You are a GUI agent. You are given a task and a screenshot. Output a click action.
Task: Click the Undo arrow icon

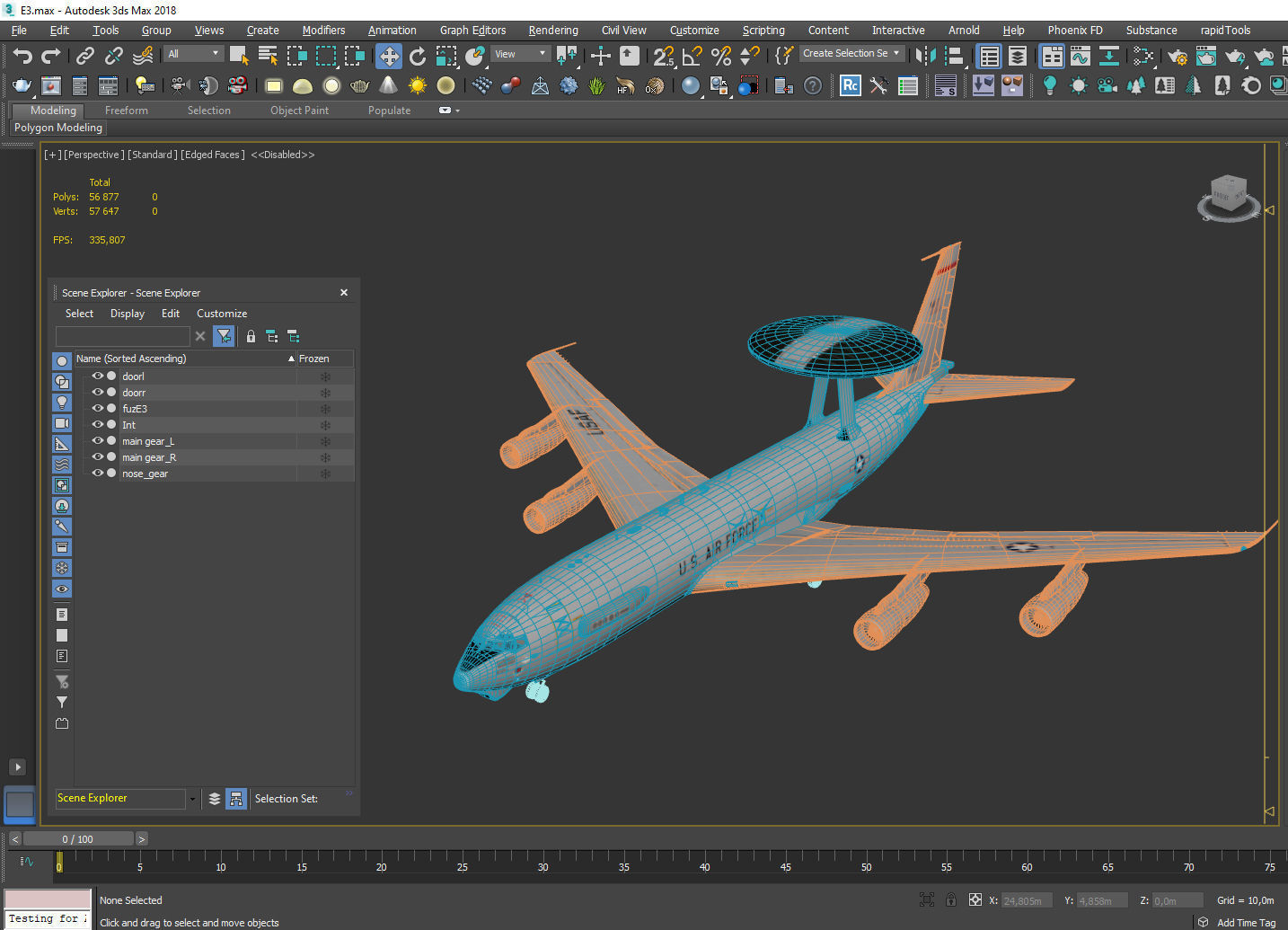point(22,57)
